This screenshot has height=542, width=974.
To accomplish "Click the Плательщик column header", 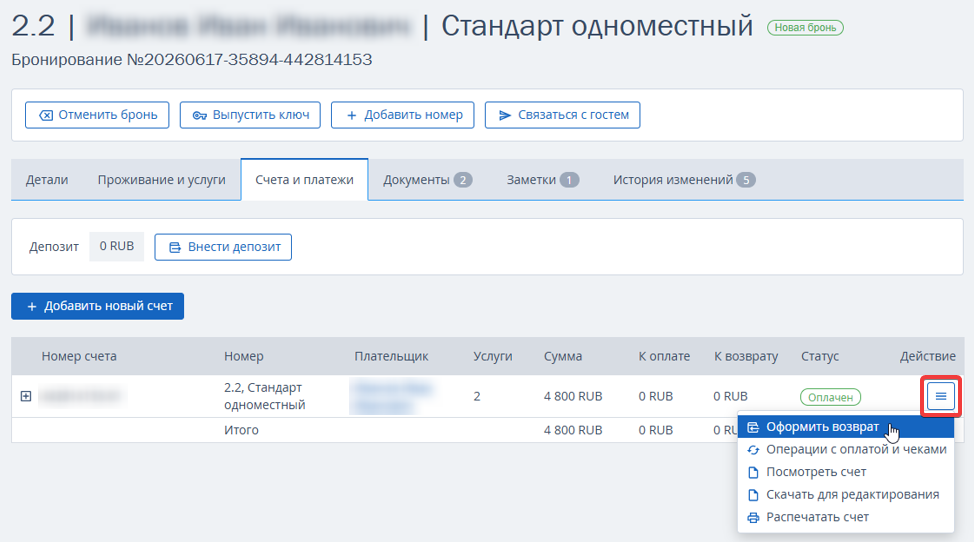I will [x=391, y=356].
